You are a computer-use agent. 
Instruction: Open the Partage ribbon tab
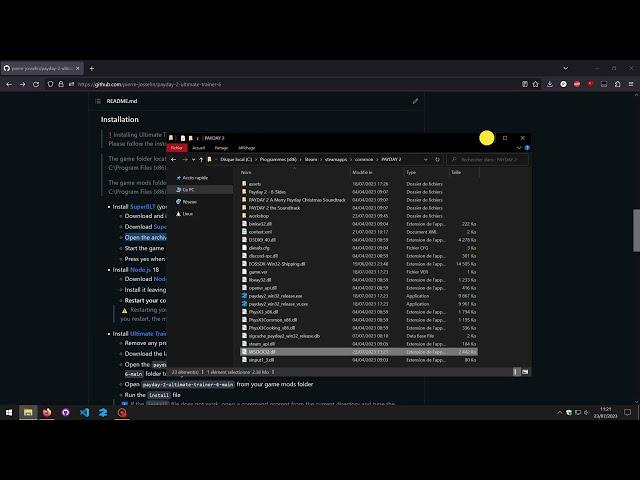[221, 148]
